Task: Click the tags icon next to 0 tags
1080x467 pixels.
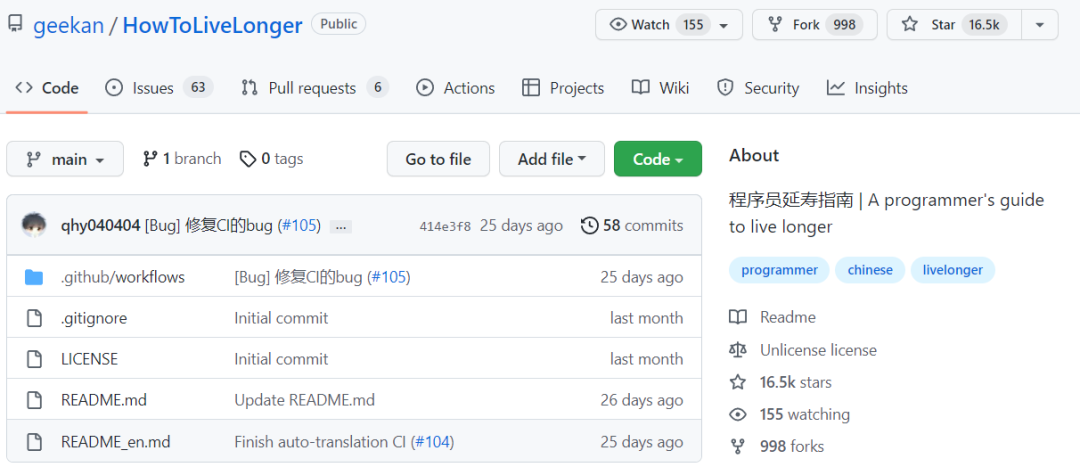Action: coord(247,159)
